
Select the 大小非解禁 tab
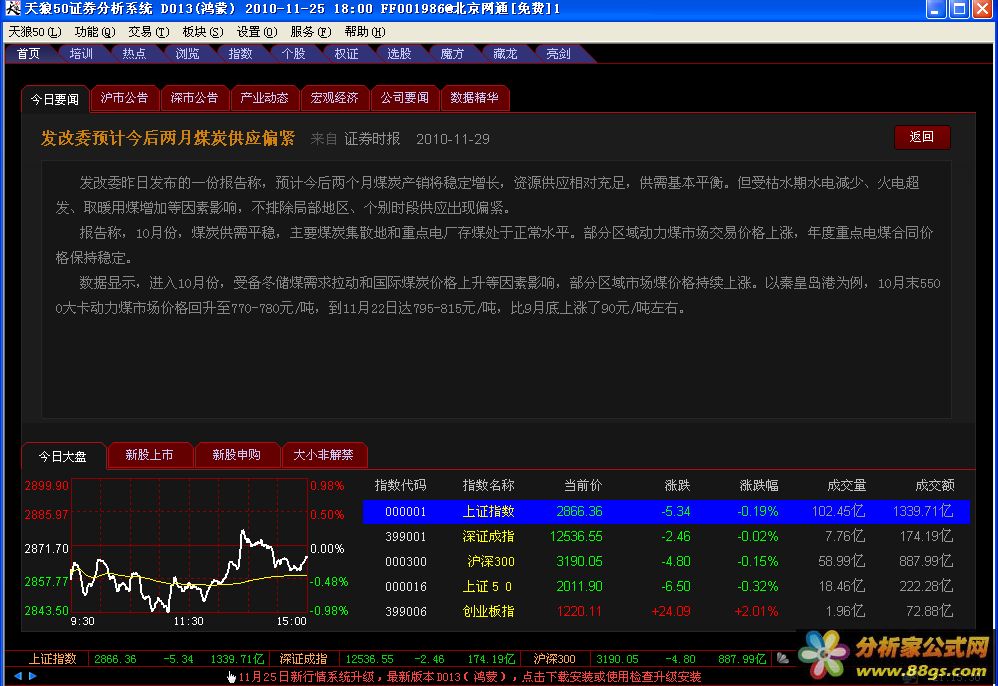click(323, 455)
